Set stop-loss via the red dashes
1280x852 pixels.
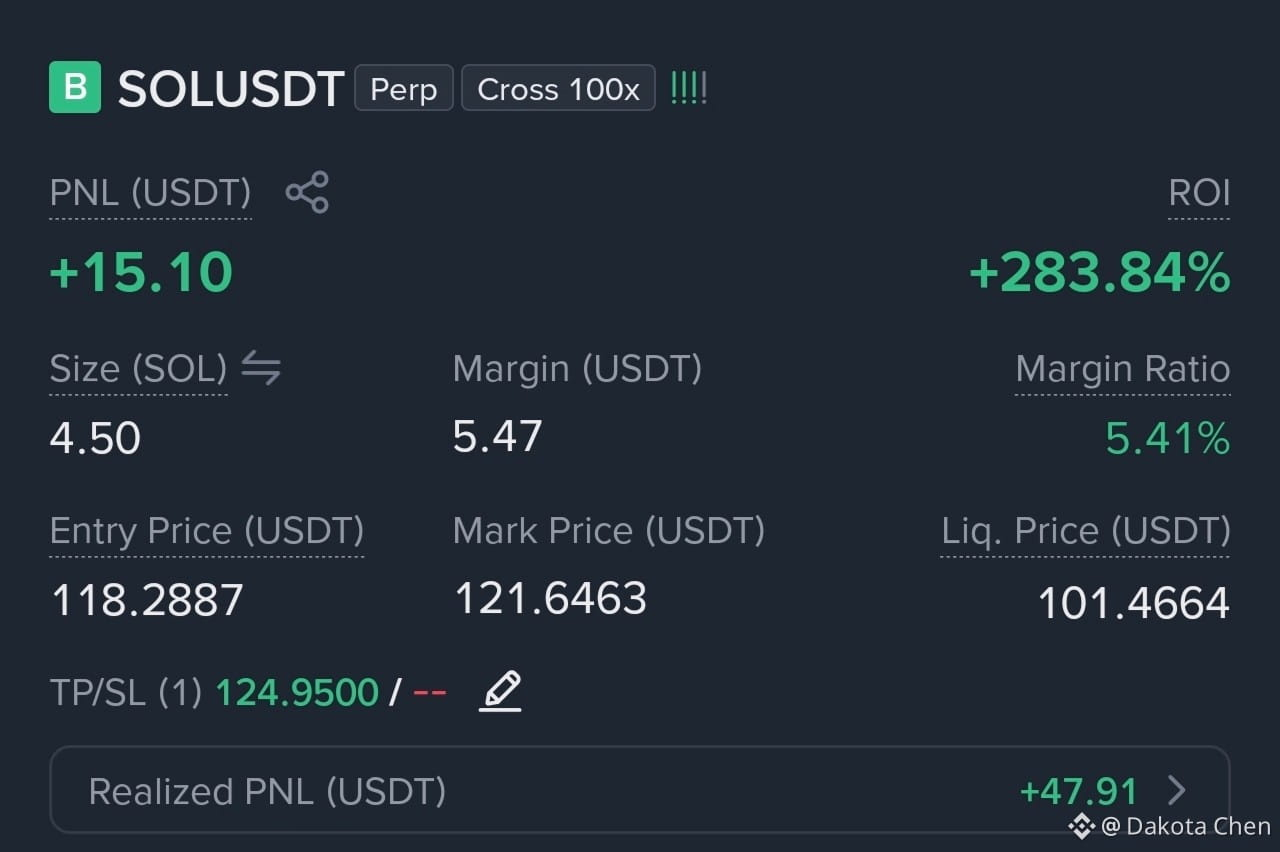(x=430, y=692)
